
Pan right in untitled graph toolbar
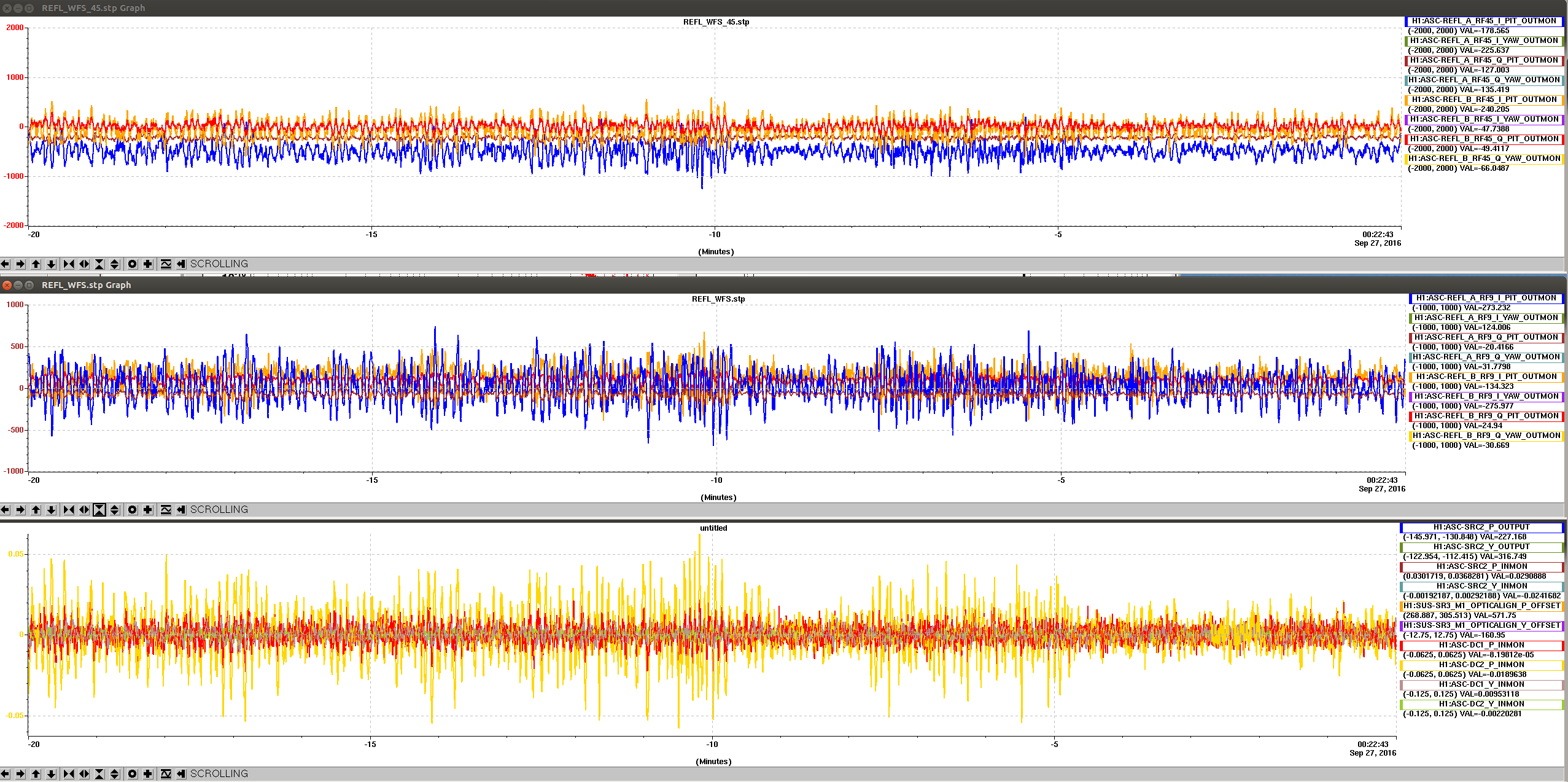tap(20, 774)
